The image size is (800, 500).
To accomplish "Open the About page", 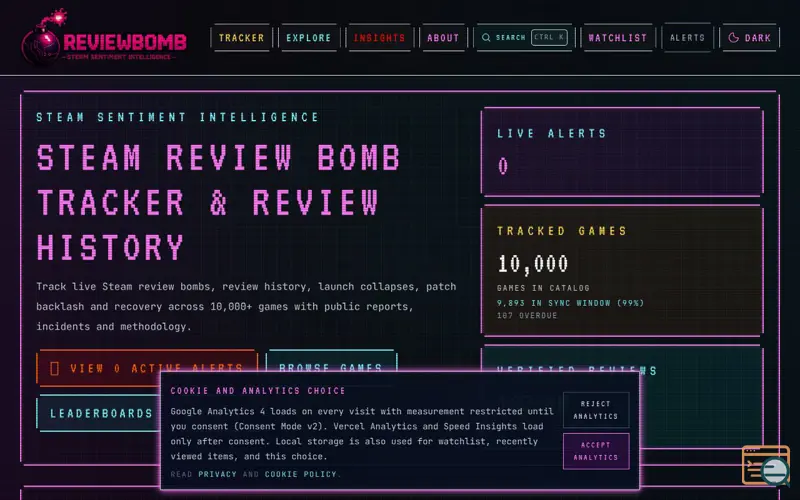I will [x=443, y=38].
